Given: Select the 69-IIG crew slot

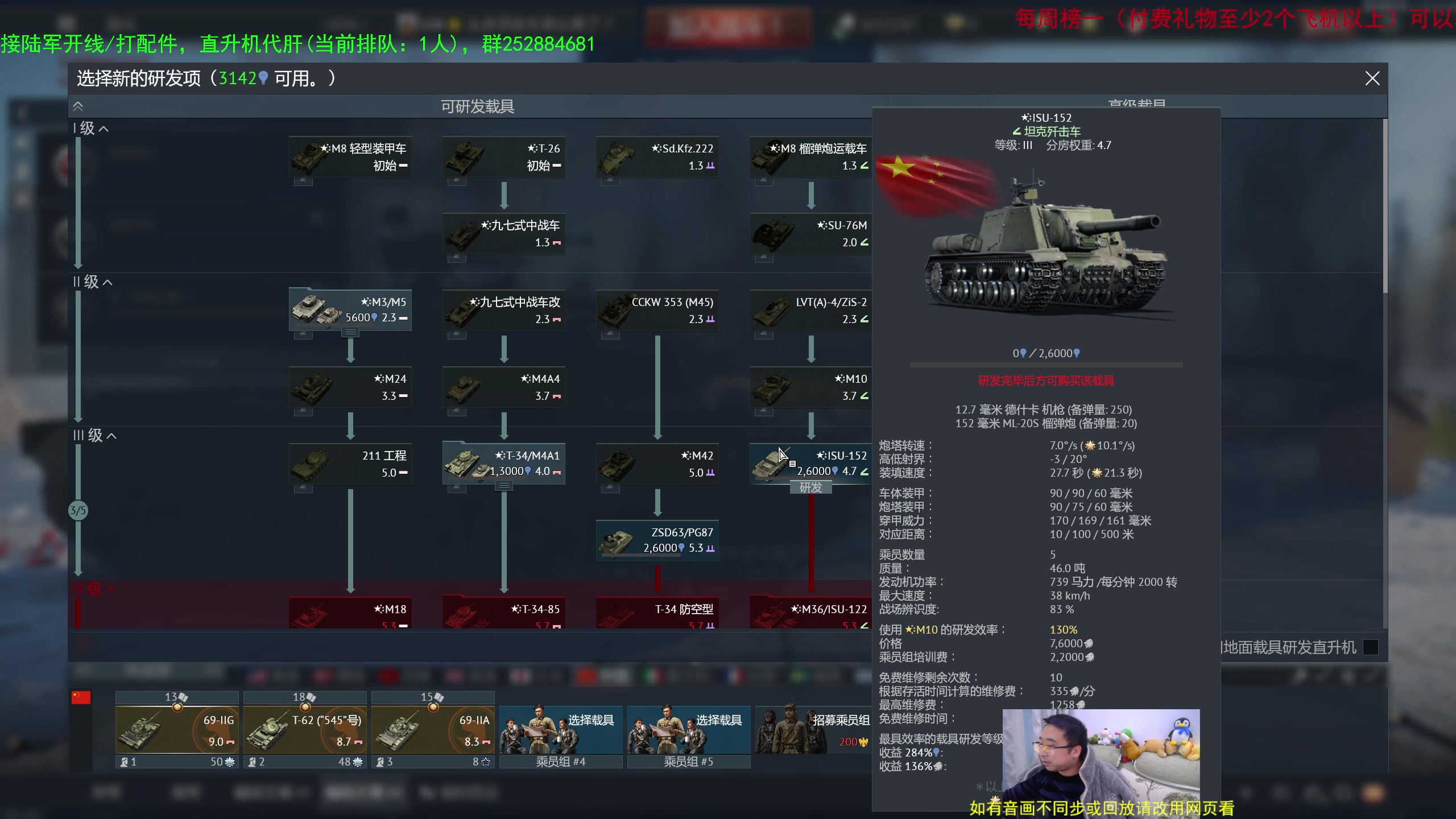Looking at the screenshot, I should [x=177, y=730].
